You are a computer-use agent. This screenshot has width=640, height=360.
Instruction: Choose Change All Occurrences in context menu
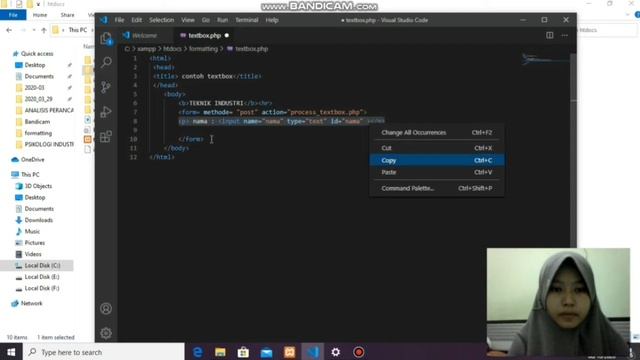click(x=436, y=132)
